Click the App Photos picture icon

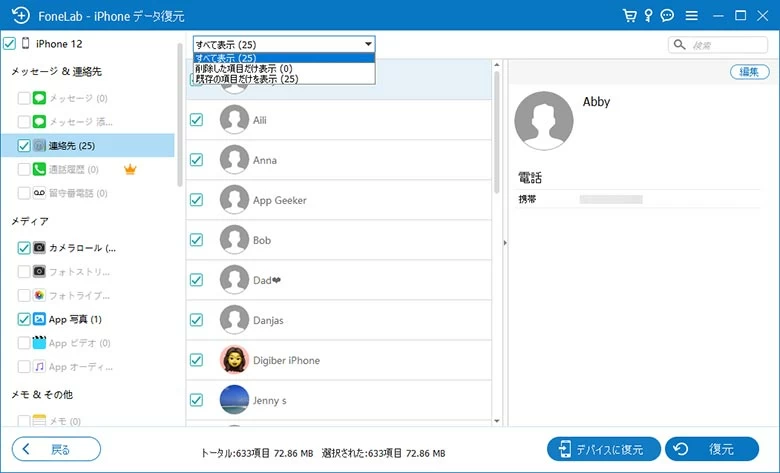[39, 319]
